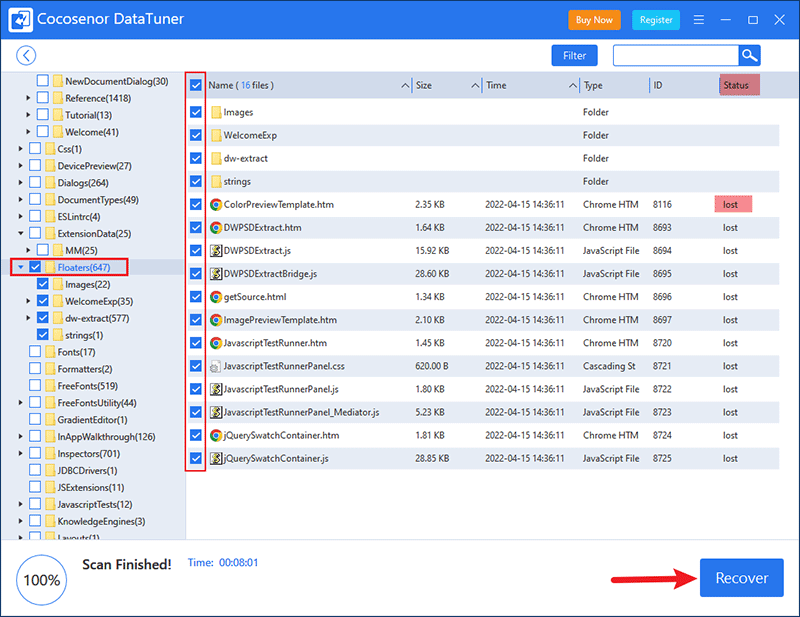
Task: Click folder icon of dw-extract row in file list
Action: (216, 158)
